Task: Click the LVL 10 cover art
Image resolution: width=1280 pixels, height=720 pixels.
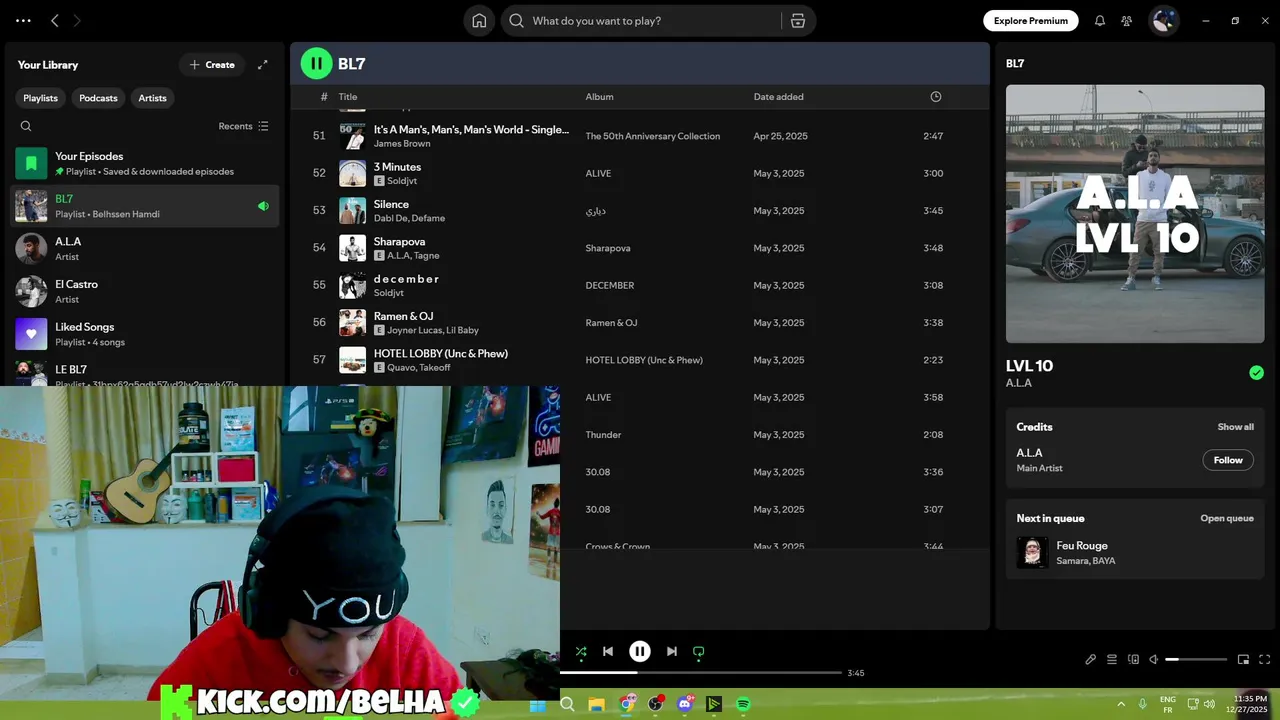Action: (x=1135, y=214)
